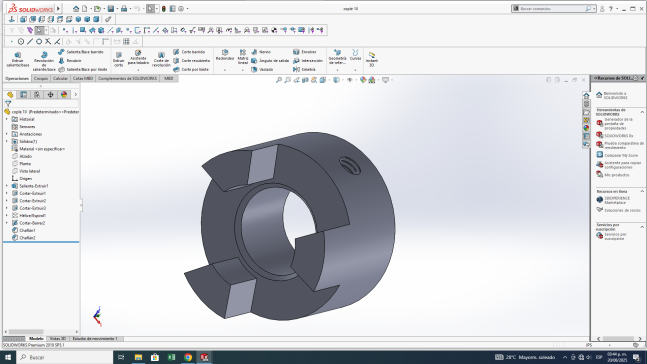
Task: Open the Matriz lineal tool
Action: pyautogui.click(x=243, y=57)
